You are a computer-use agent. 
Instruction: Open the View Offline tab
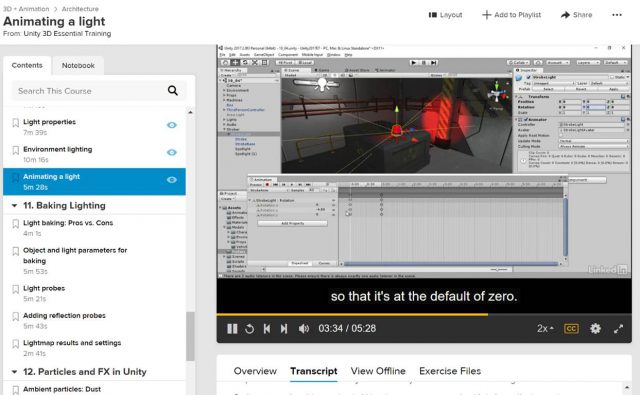point(378,371)
